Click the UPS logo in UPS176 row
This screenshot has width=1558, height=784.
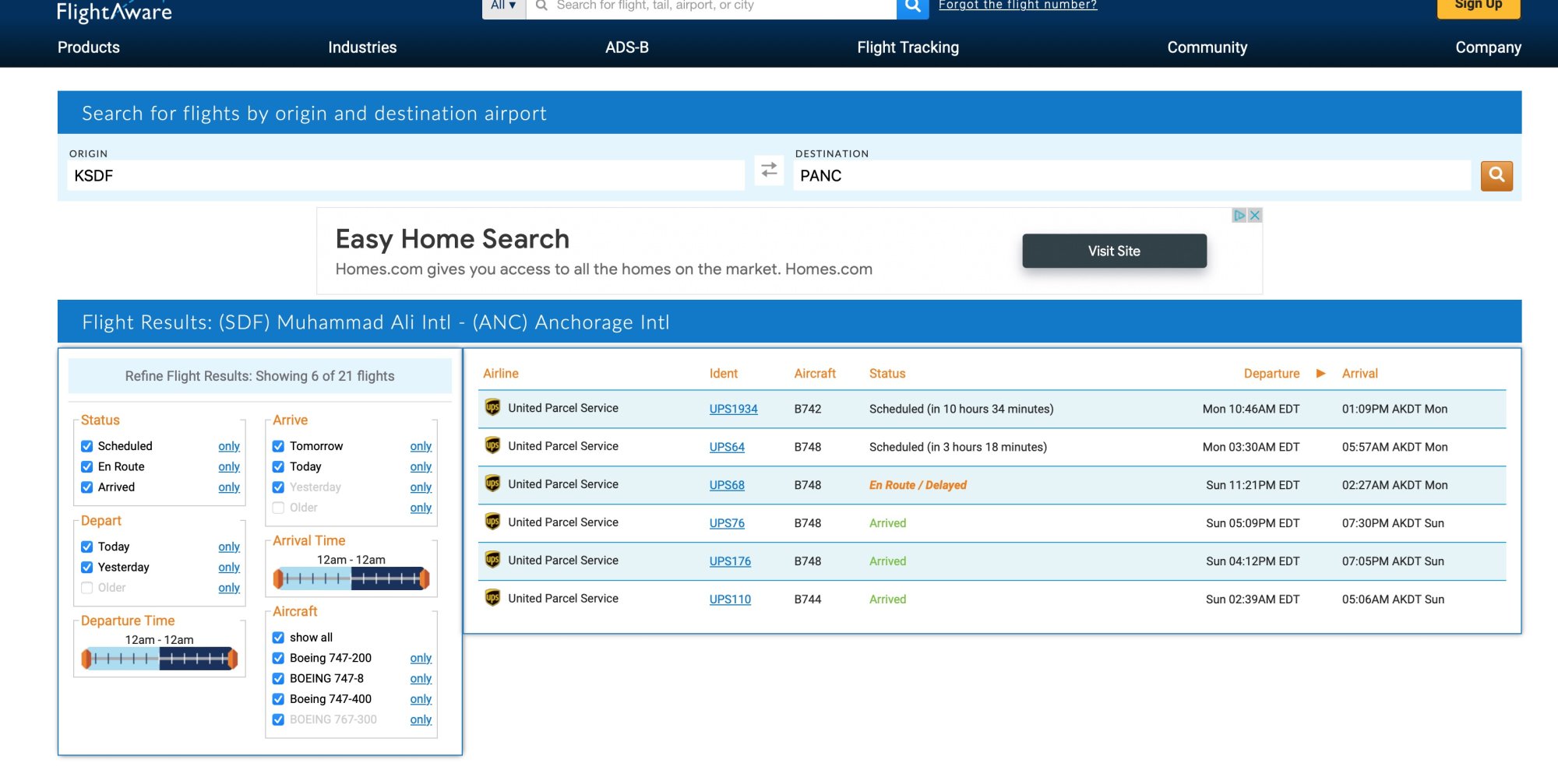click(492, 560)
